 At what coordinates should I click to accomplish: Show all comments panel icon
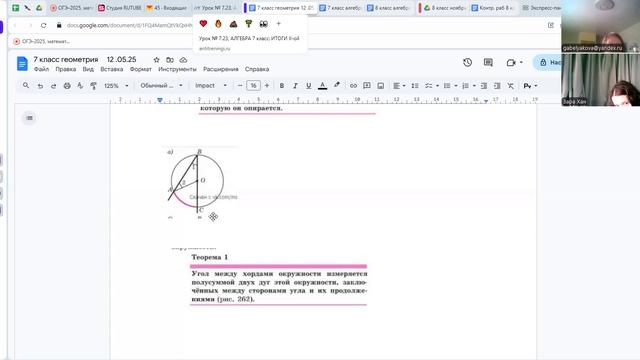pyautogui.click(x=488, y=62)
